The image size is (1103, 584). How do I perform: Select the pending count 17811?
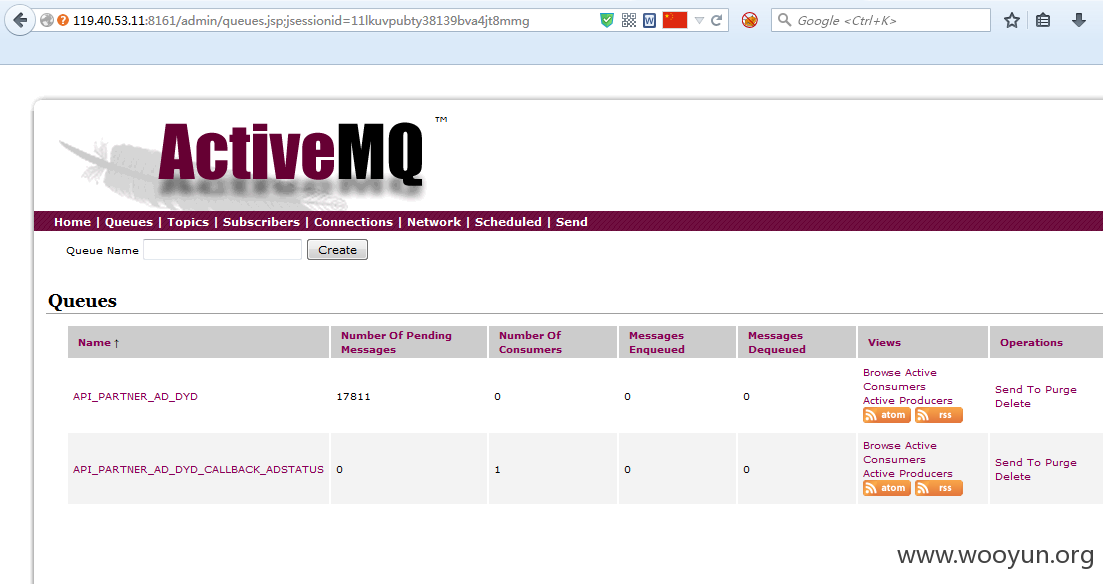click(353, 397)
